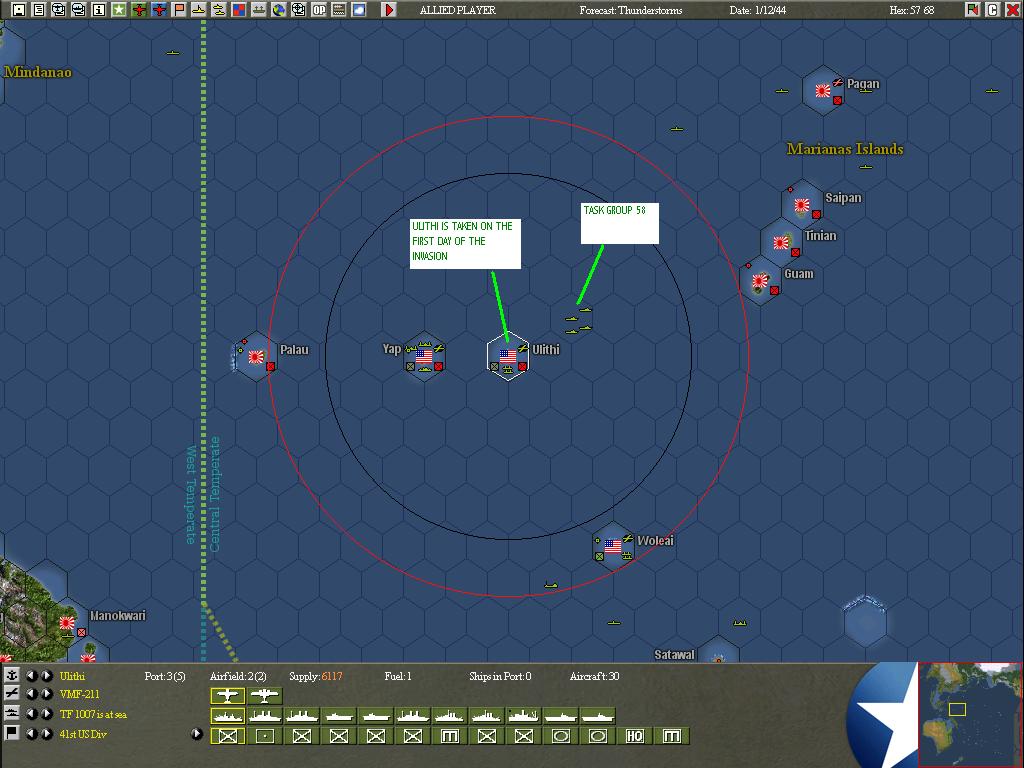The image size is (1024, 768).
Task: Select the HQ land unit icon
Action: point(634,736)
